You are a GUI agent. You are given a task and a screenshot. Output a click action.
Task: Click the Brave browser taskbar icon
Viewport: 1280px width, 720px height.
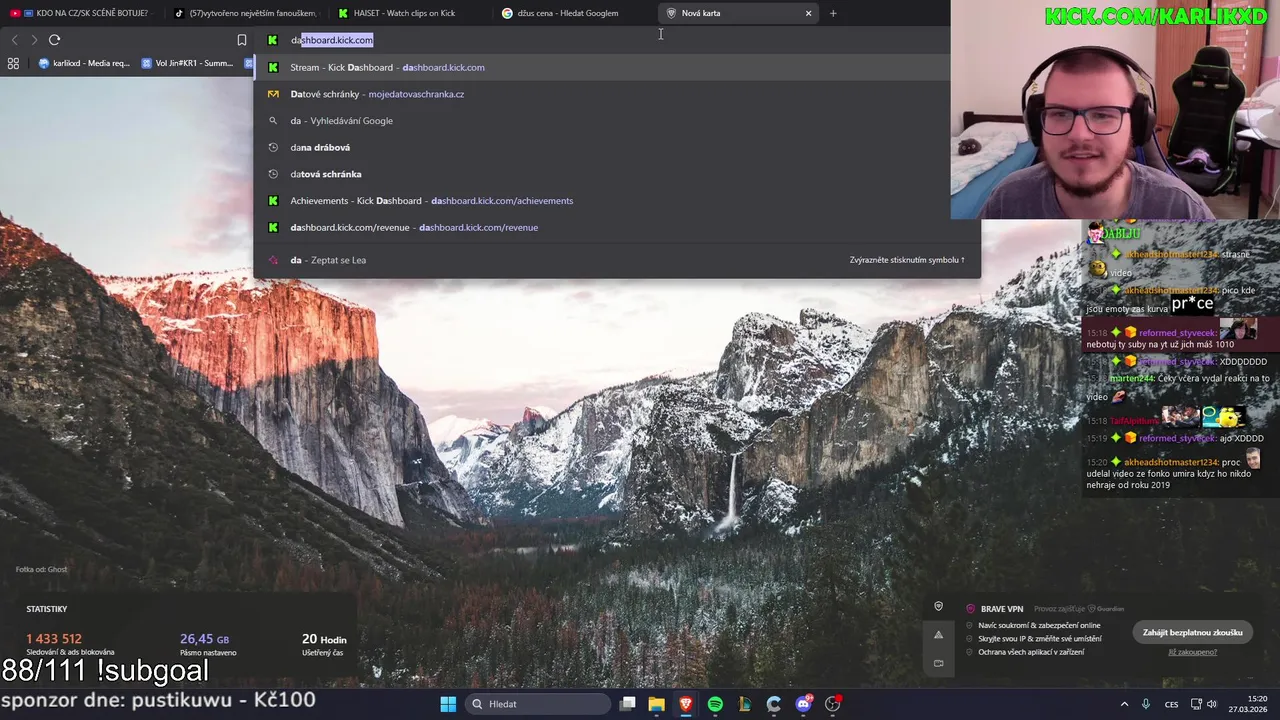point(686,704)
